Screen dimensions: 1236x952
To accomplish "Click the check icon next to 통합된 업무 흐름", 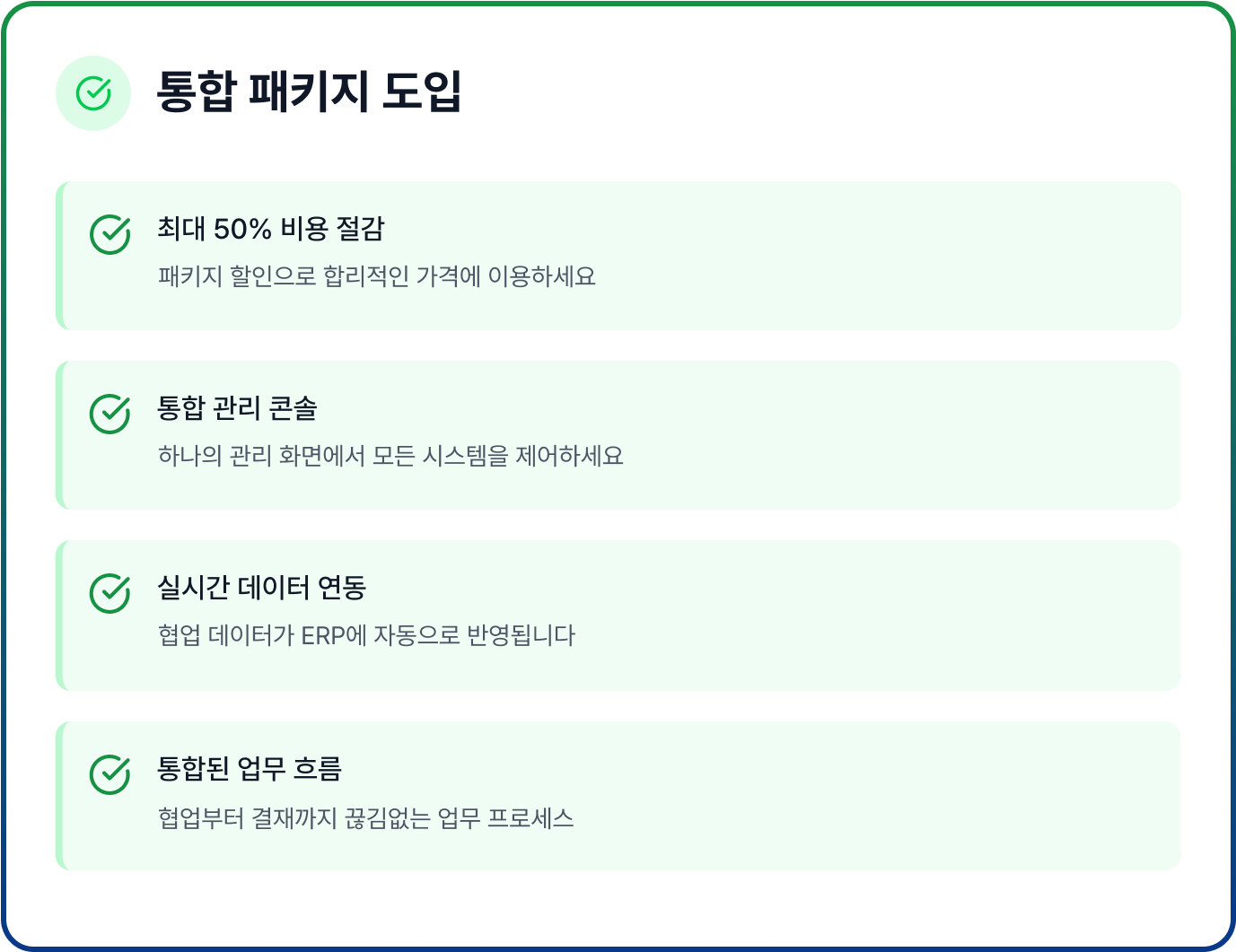I will (110, 774).
